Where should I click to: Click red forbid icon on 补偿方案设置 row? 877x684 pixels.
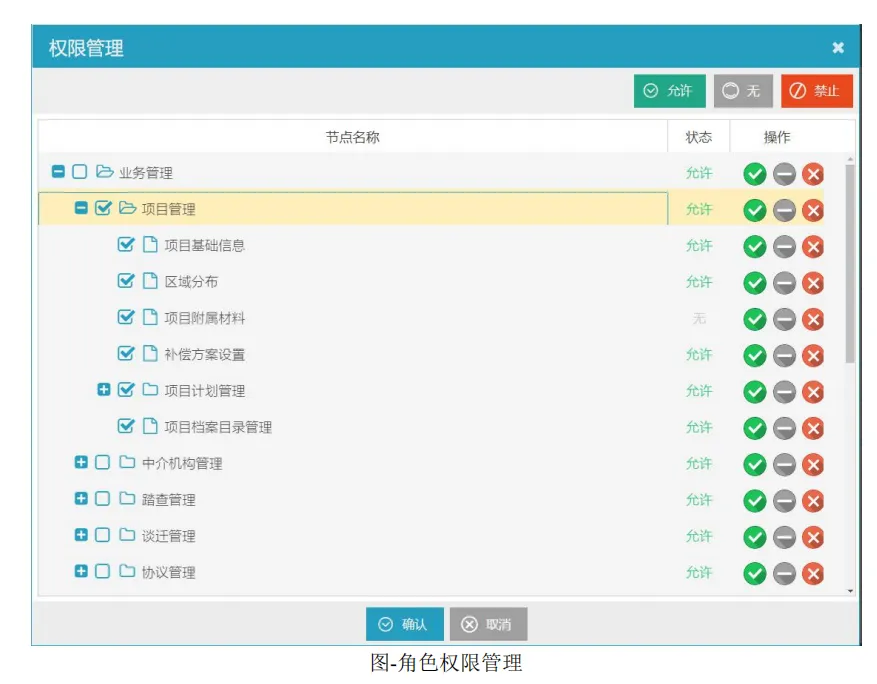[813, 355]
